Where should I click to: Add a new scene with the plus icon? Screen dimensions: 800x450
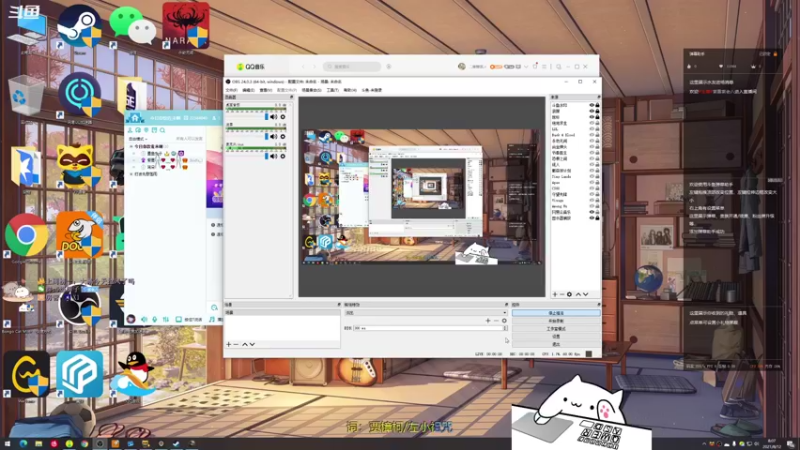(x=229, y=344)
